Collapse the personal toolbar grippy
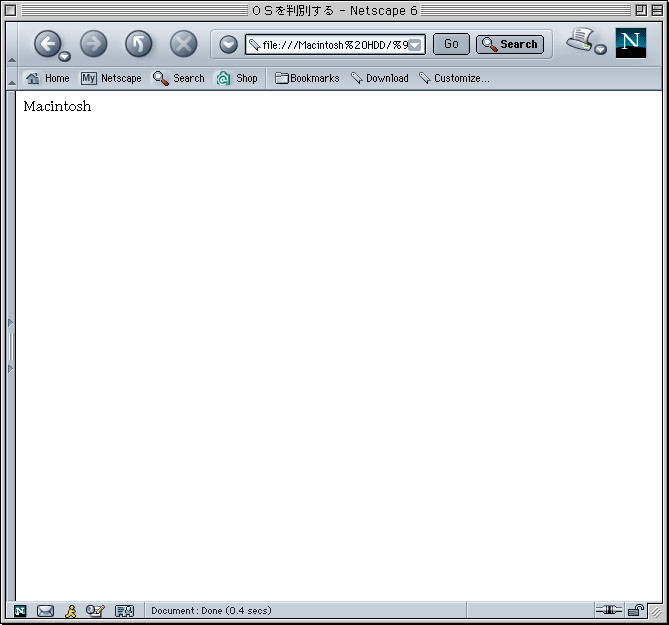The width and height of the screenshot is (669, 625). [x=12, y=78]
